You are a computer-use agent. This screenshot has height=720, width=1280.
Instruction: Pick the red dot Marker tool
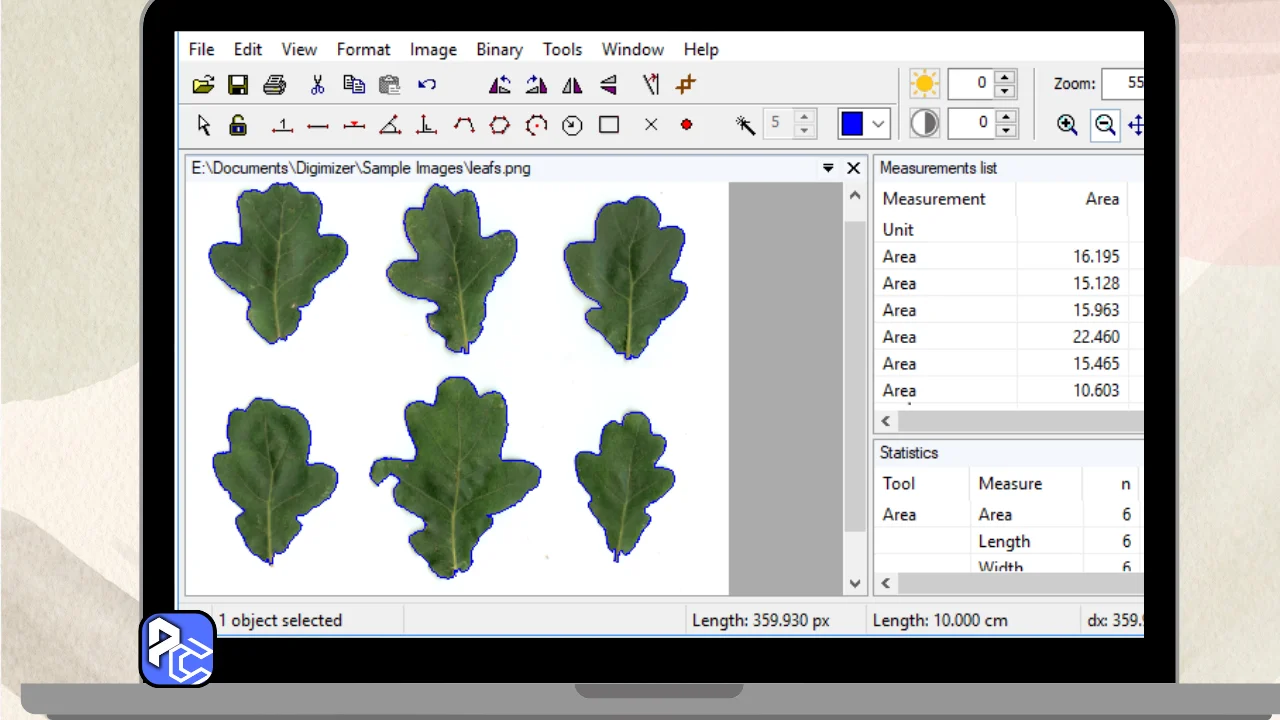click(x=686, y=125)
